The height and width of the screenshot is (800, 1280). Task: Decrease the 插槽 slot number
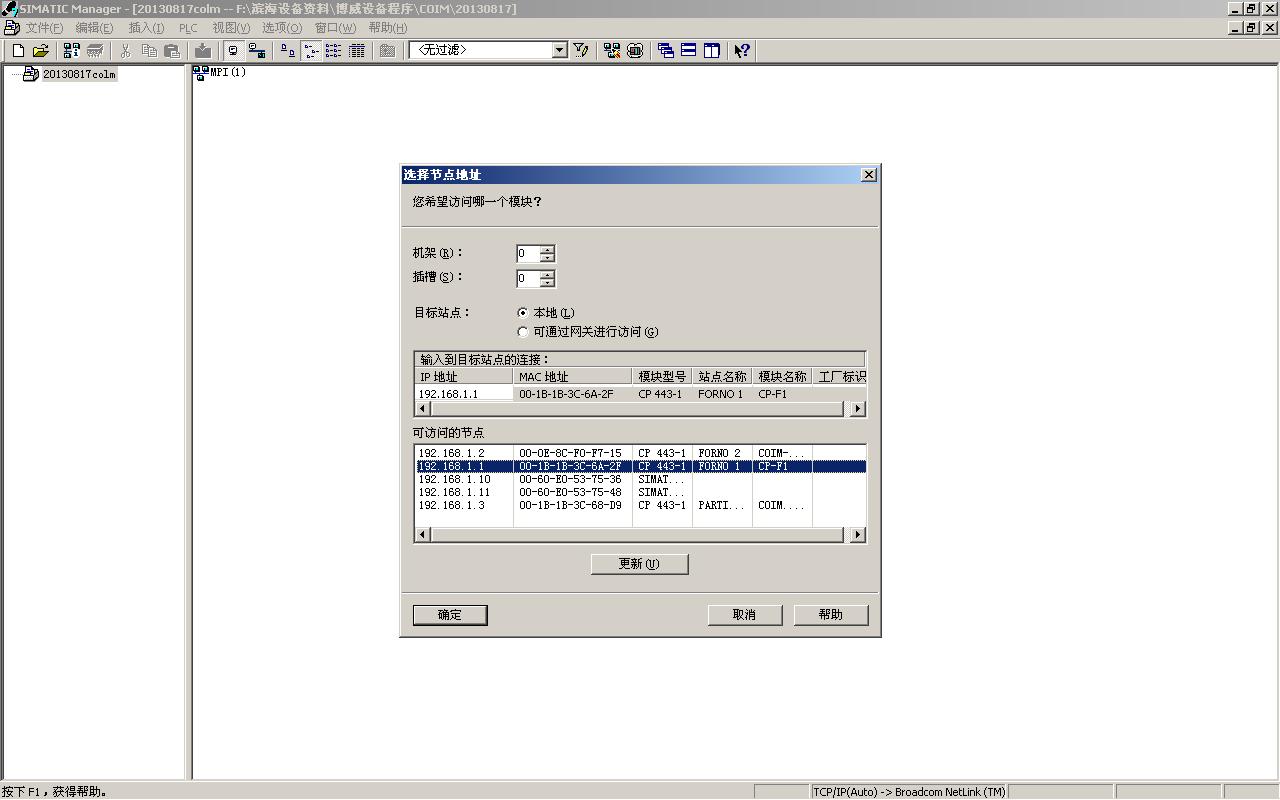(547, 283)
